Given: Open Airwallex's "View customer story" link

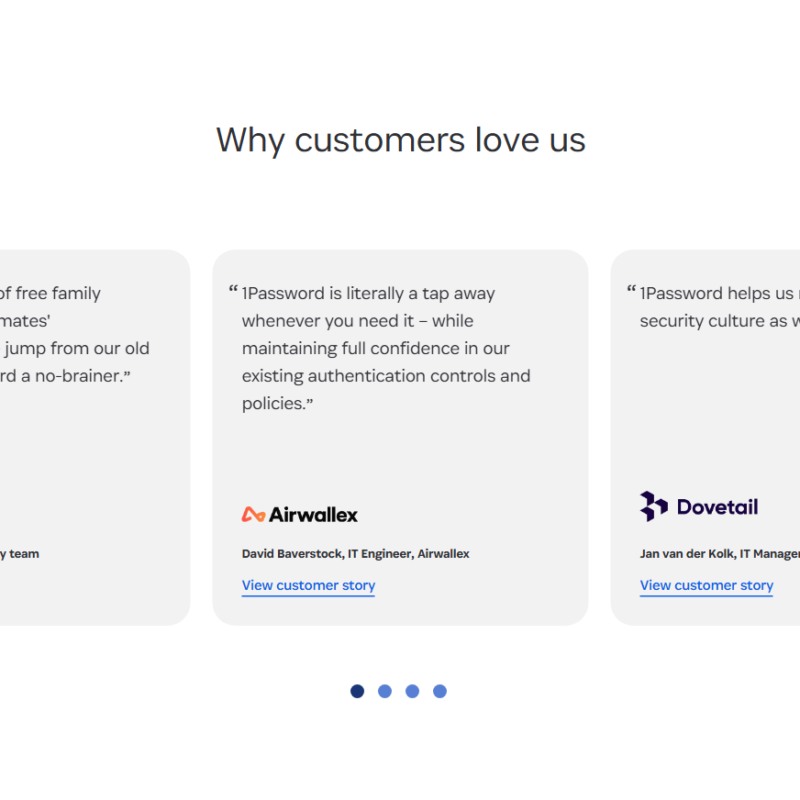Looking at the screenshot, I should coord(308,585).
